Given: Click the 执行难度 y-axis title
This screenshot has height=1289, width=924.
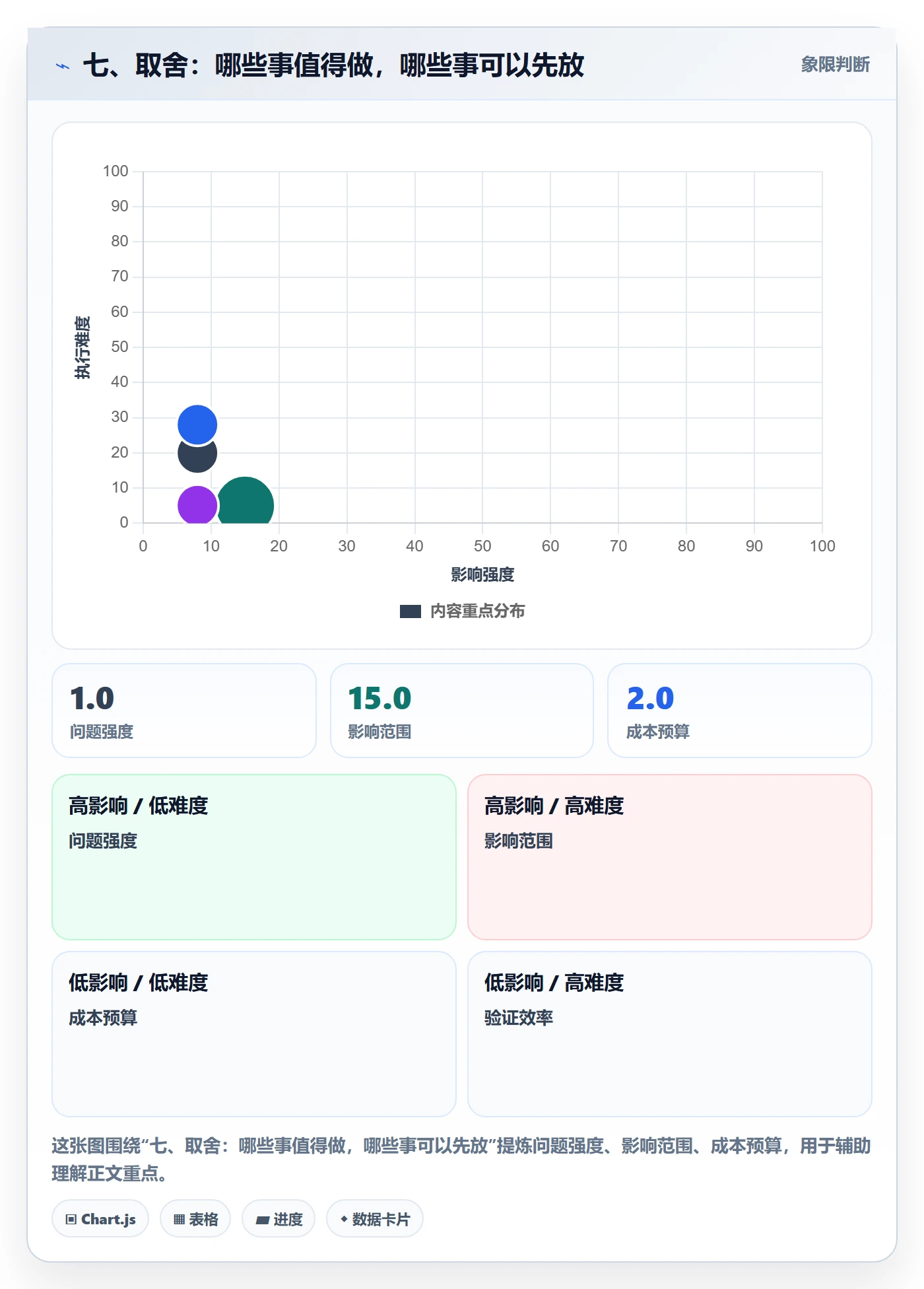Looking at the screenshot, I should coord(82,347).
